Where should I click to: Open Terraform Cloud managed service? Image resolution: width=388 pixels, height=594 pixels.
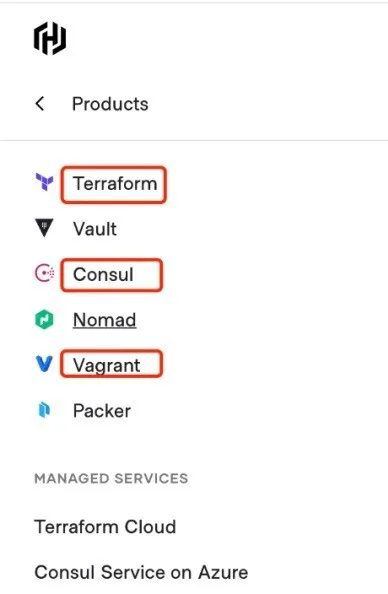tap(105, 527)
